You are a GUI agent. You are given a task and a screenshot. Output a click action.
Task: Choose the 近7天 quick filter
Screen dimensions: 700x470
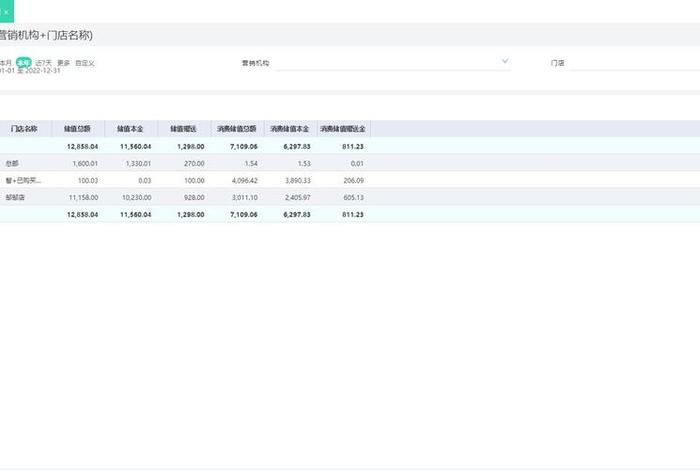click(43, 62)
